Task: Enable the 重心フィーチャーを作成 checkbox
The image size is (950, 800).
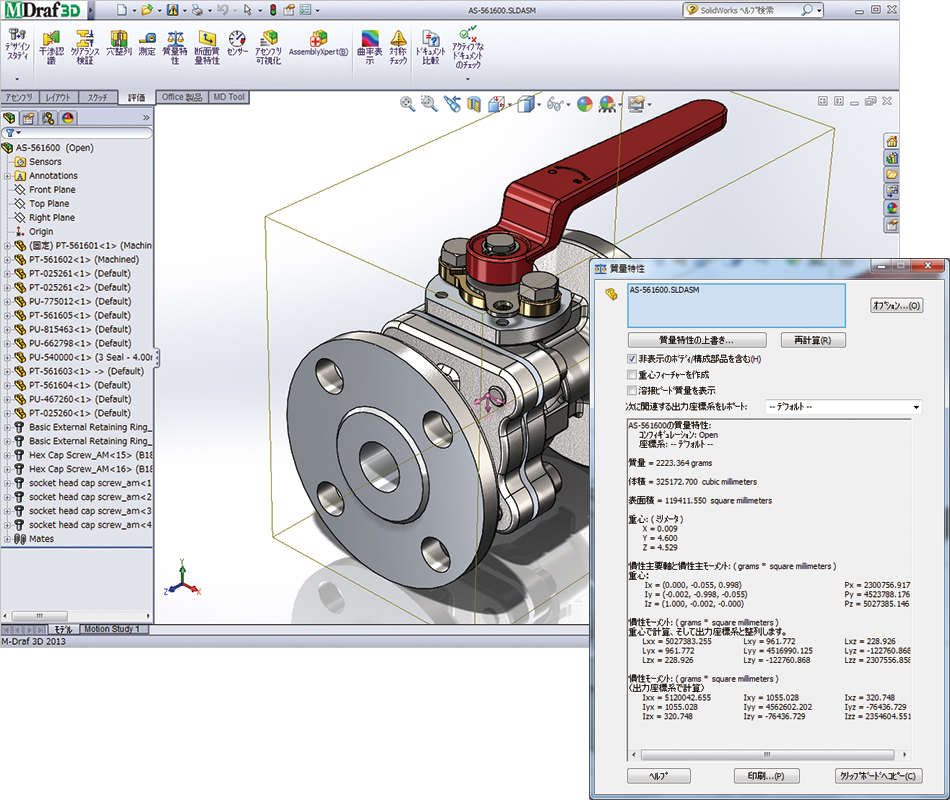Action: point(632,374)
